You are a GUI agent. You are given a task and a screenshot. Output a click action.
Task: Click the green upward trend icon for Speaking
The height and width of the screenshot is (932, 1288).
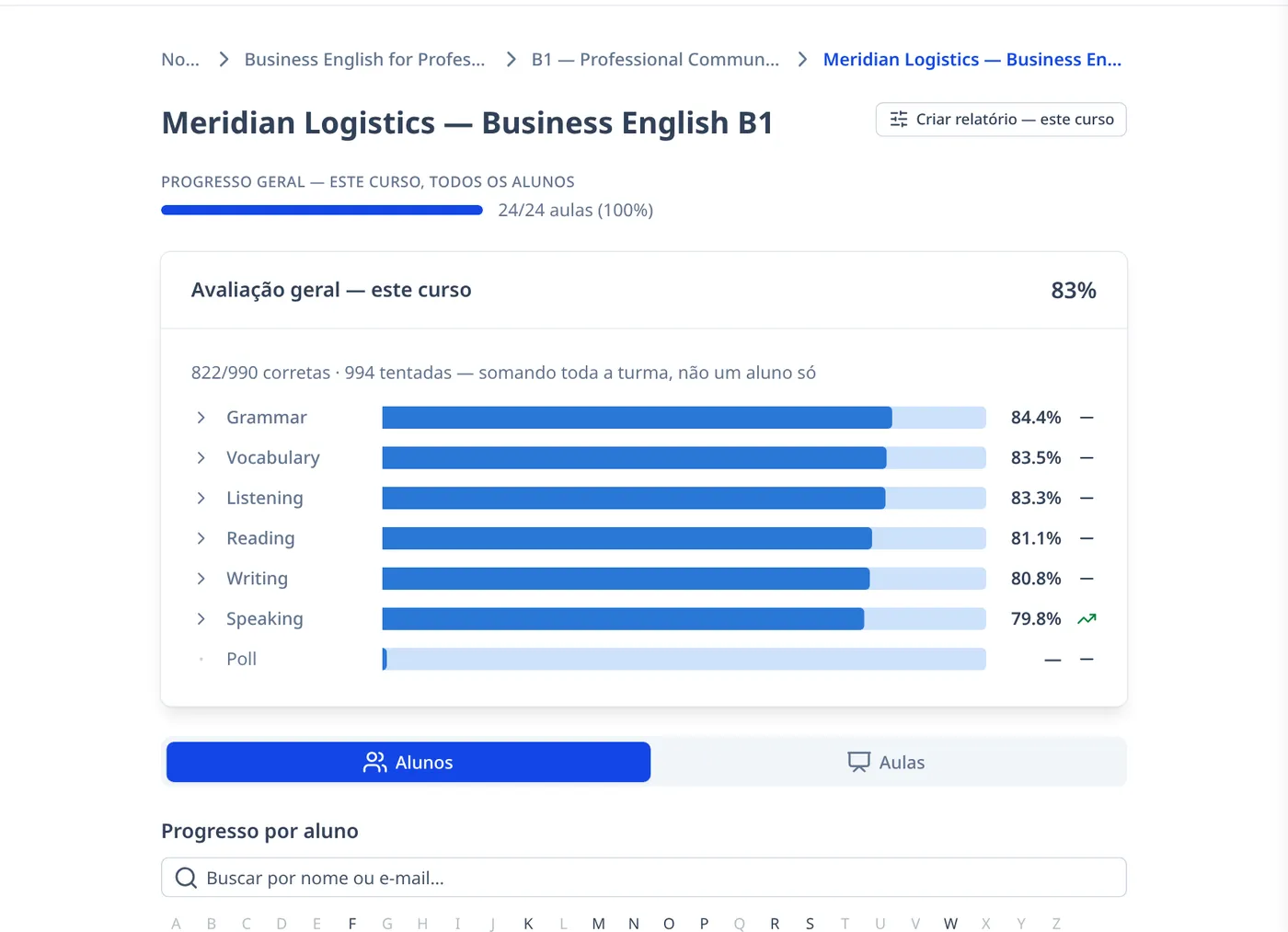coord(1087,619)
